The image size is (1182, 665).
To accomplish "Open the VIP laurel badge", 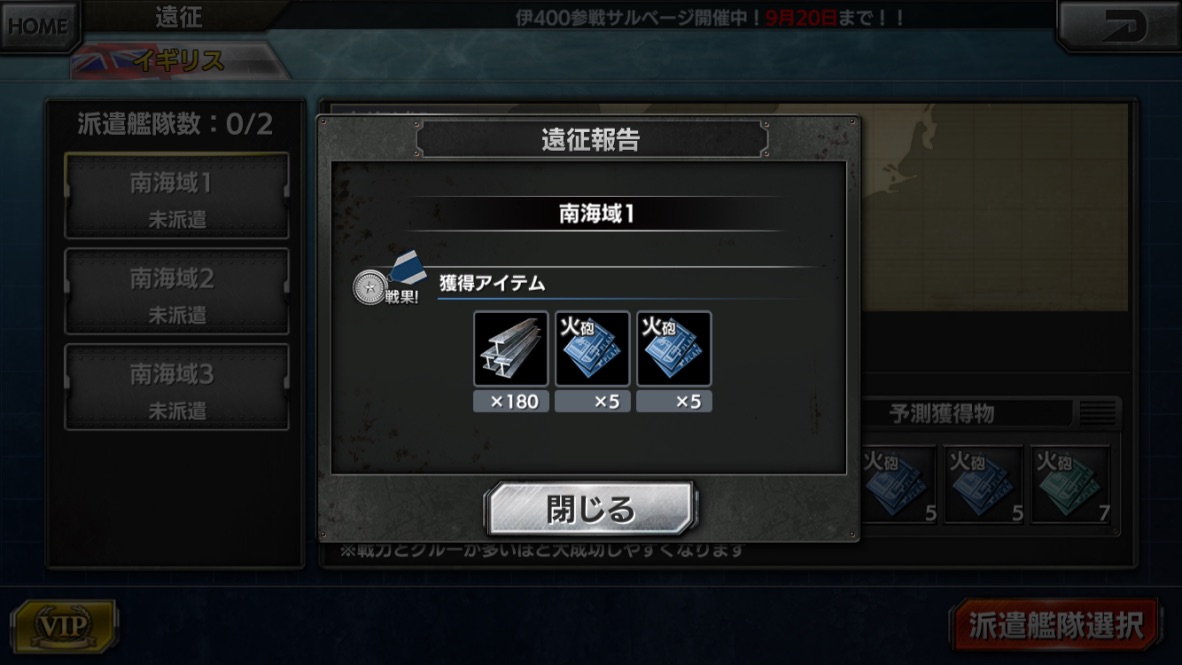I will pos(64,625).
